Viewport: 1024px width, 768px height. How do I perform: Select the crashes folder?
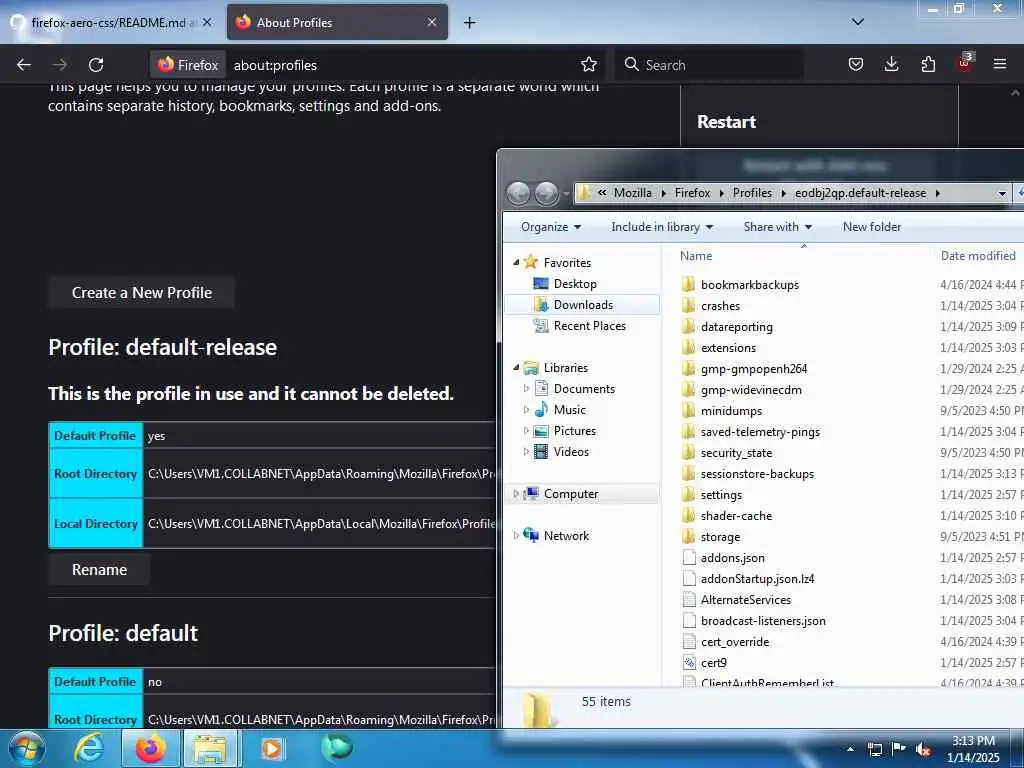pyautogui.click(x=720, y=306)
